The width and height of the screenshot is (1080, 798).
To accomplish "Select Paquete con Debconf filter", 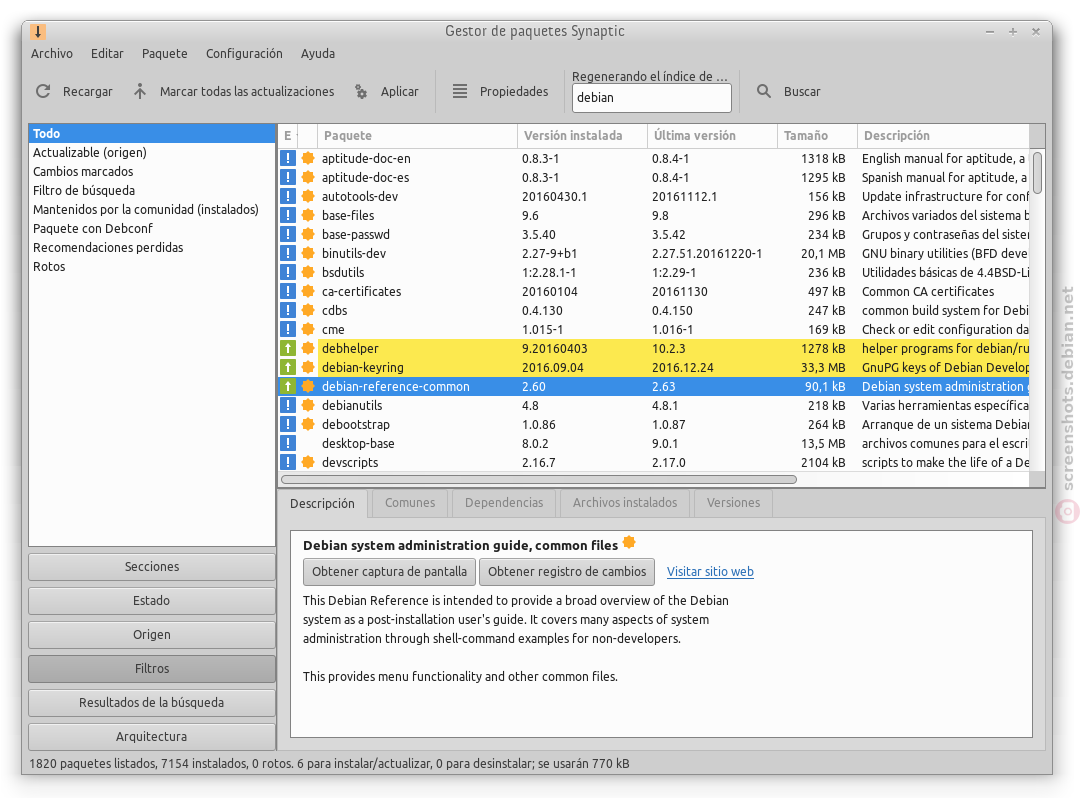I will click(x=152, y=229).
